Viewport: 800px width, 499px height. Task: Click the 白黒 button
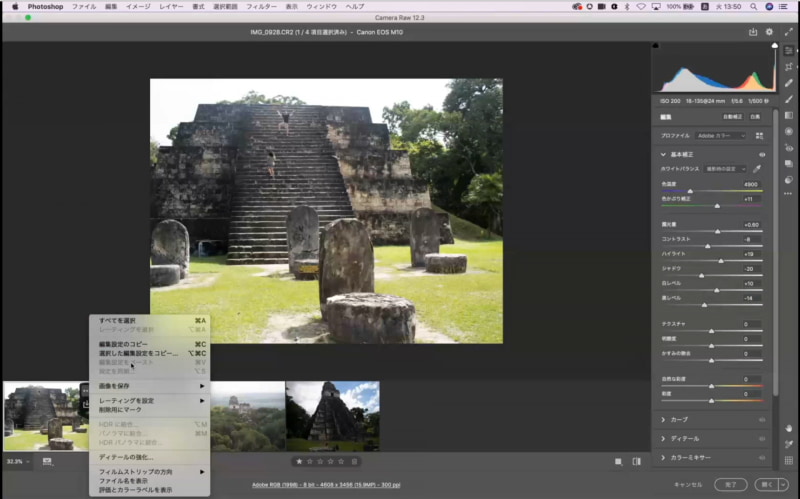click(755, 117)
